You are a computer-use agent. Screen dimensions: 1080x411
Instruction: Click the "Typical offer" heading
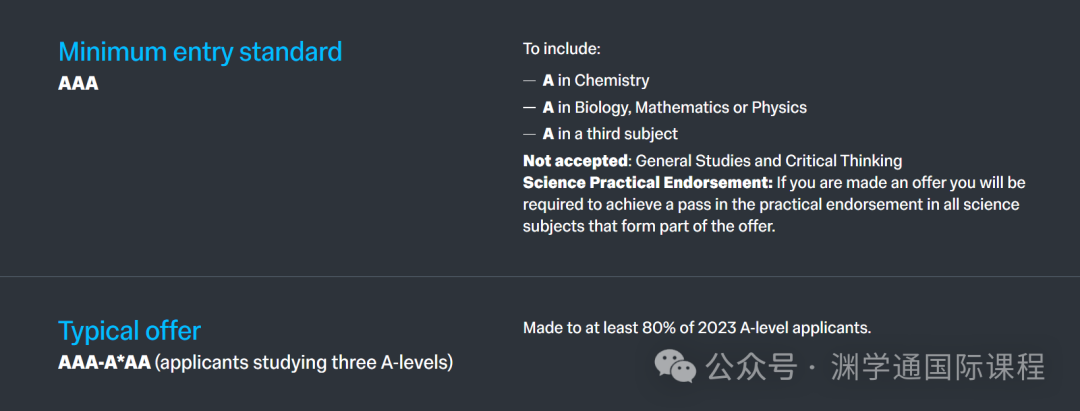click(129, 330)
